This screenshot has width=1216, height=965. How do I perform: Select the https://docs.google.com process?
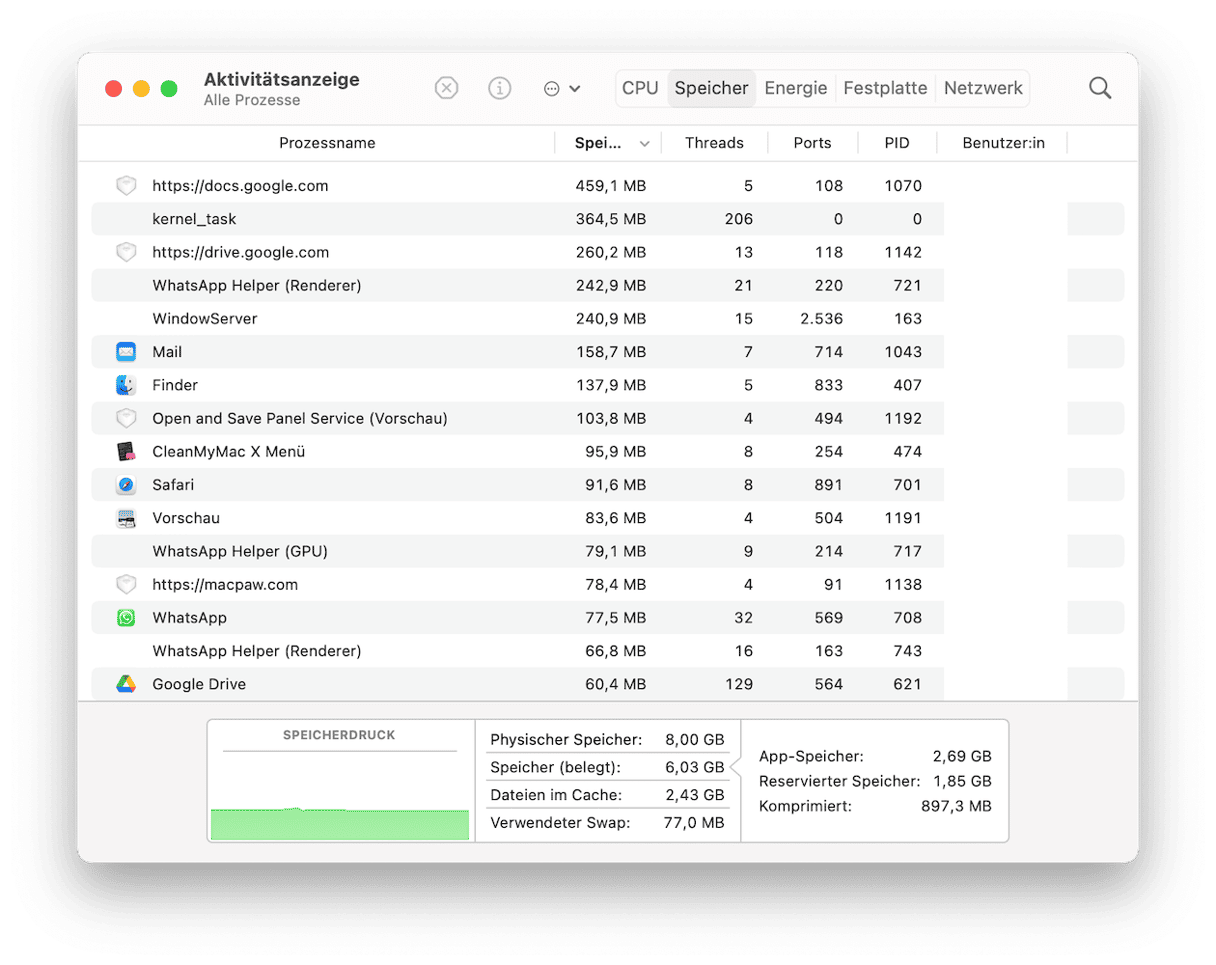(x=240, y=186)
